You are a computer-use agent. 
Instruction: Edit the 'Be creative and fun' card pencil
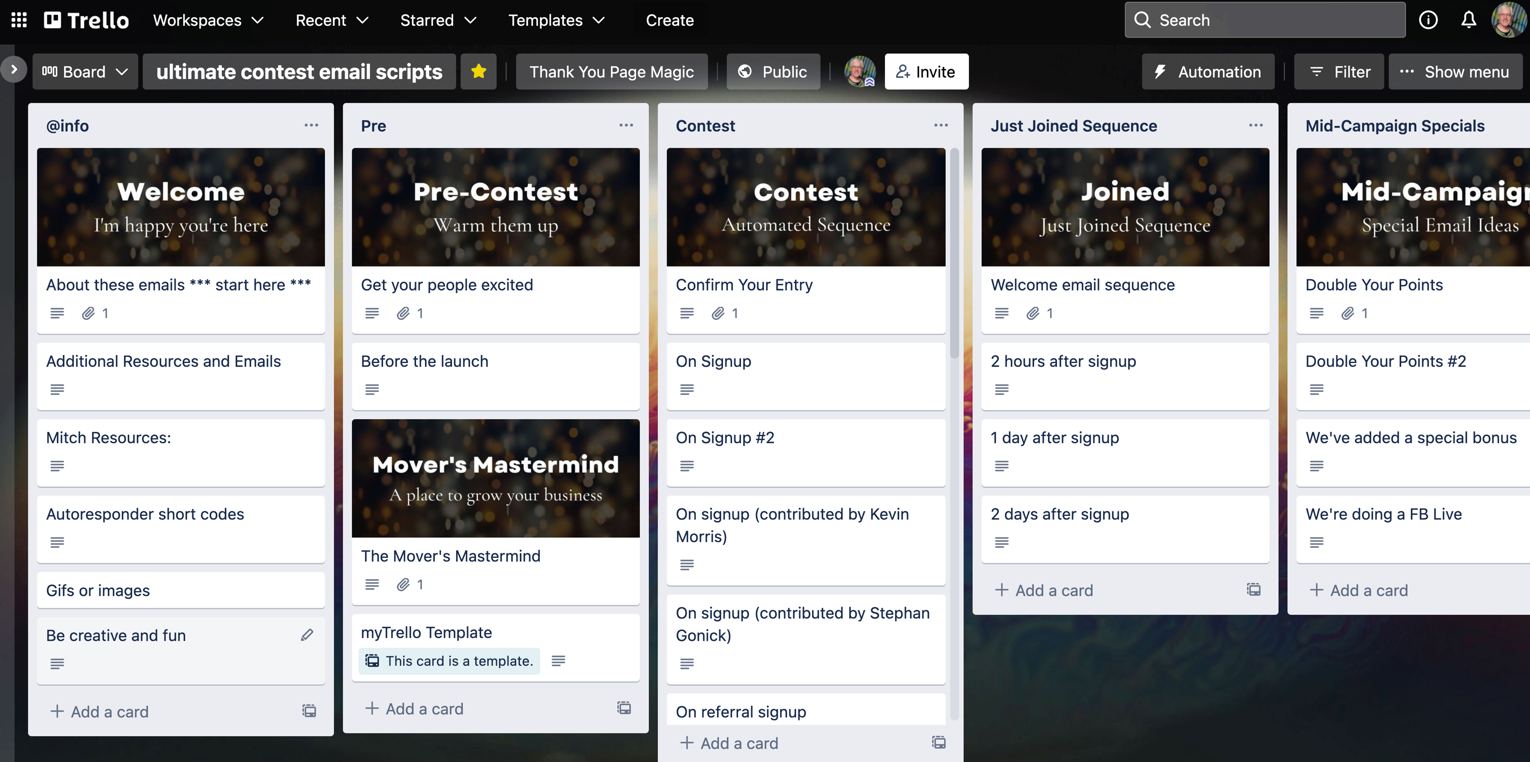307,635
